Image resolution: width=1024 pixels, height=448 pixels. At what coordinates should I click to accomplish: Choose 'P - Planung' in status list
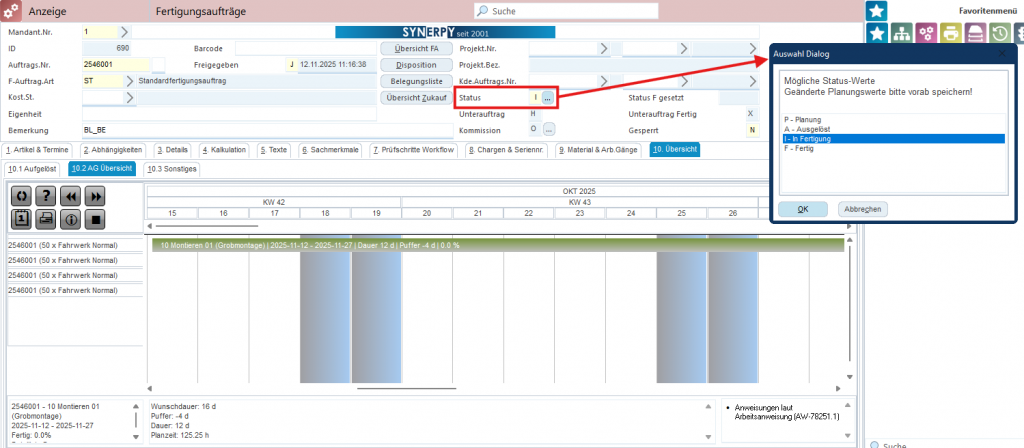click(x=803, y=119)
